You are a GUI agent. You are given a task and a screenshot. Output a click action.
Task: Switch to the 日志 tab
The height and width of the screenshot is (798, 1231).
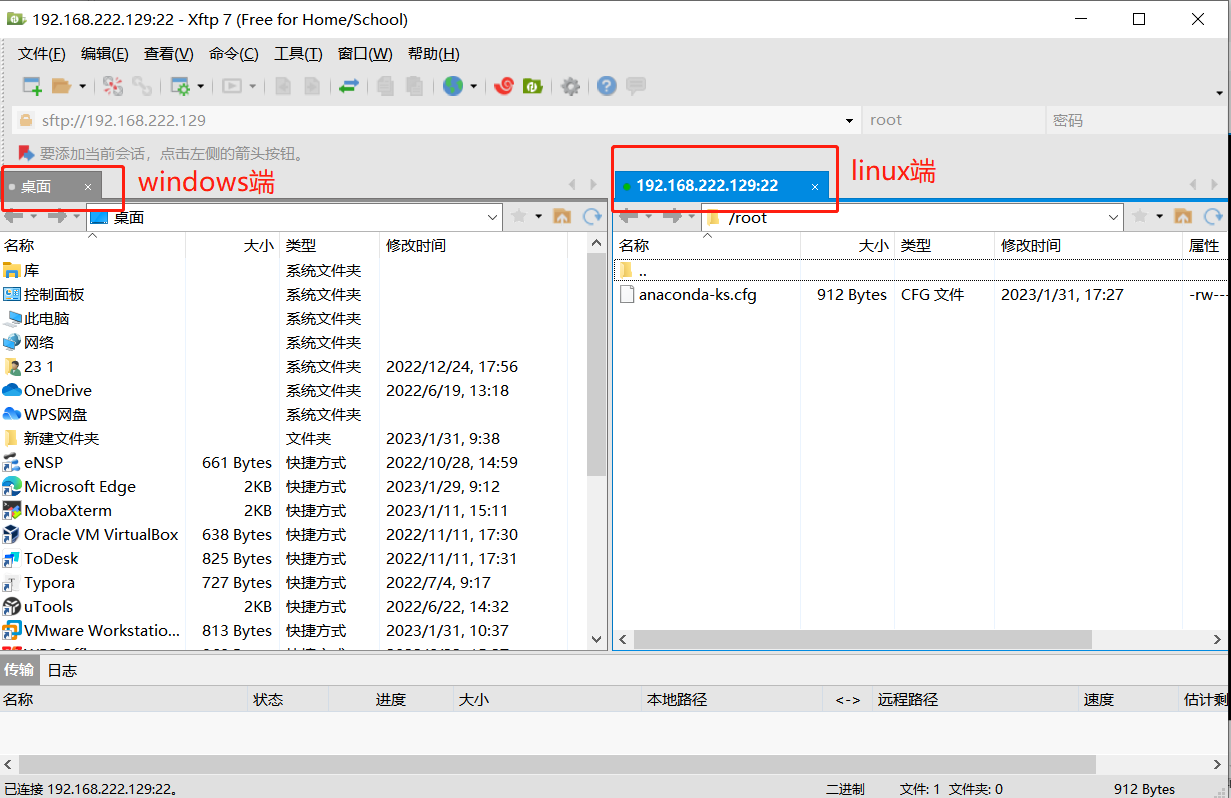click(62, 670)
